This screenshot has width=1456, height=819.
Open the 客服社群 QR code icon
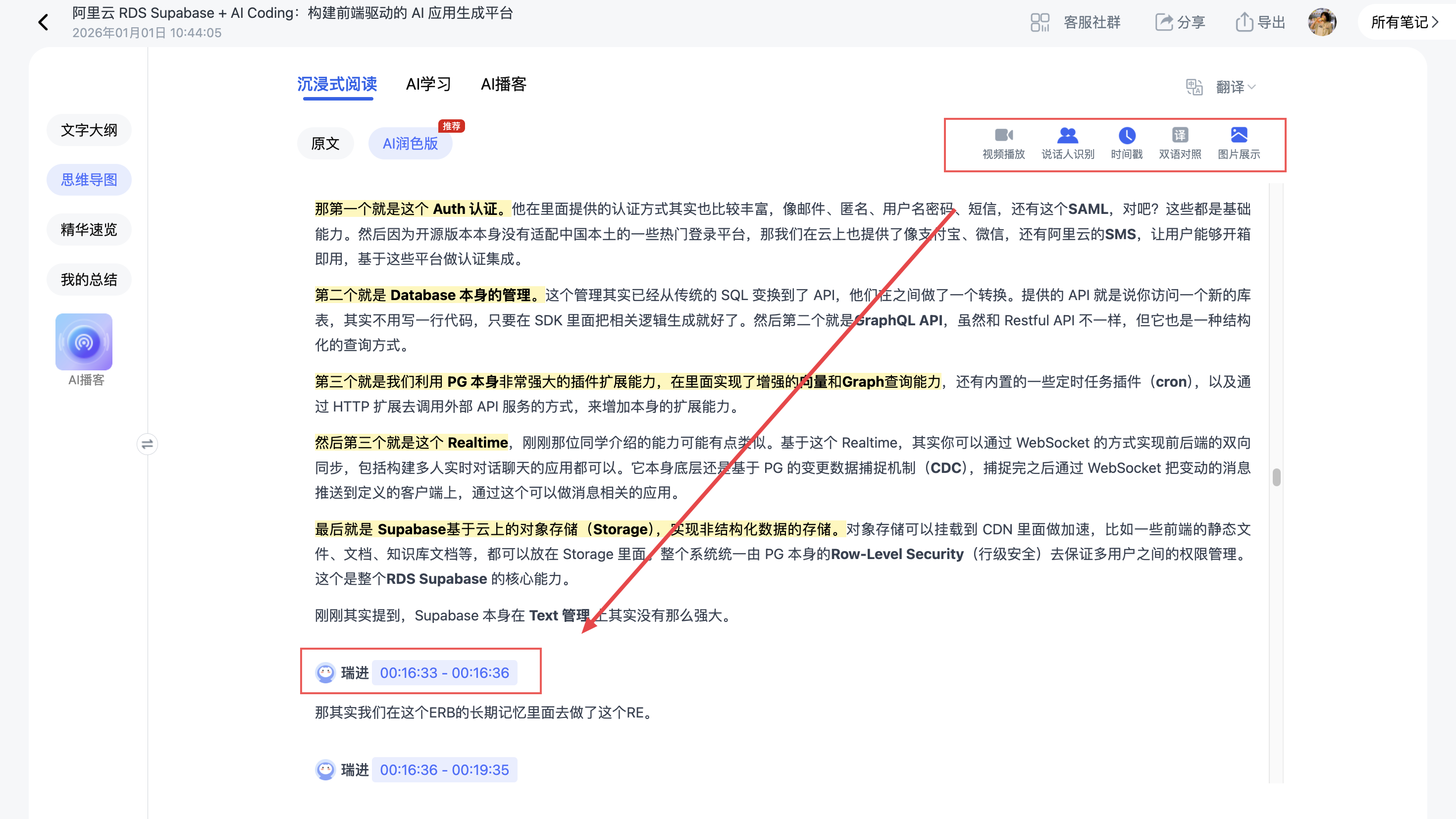[x=1040, y=22]
